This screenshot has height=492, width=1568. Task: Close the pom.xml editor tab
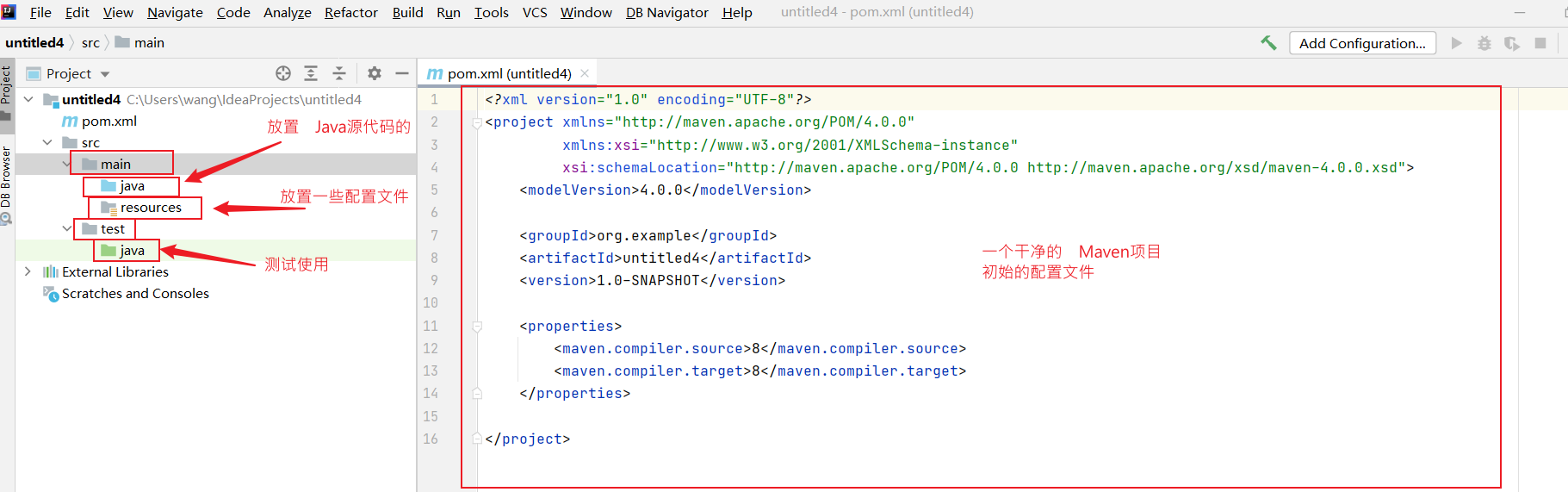point(585,73)
